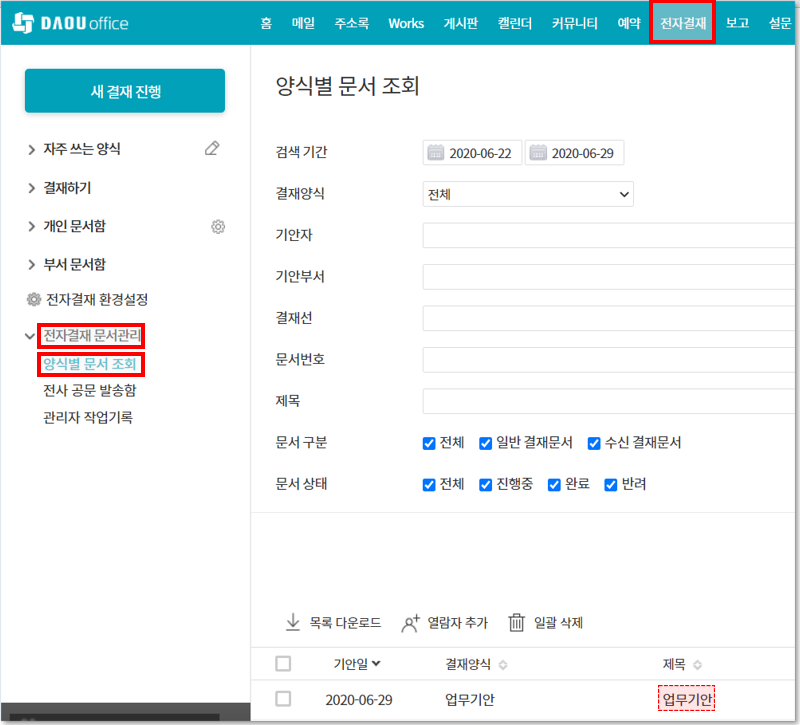Collapse the 전자결재 문서관리 section

[30, 336]
